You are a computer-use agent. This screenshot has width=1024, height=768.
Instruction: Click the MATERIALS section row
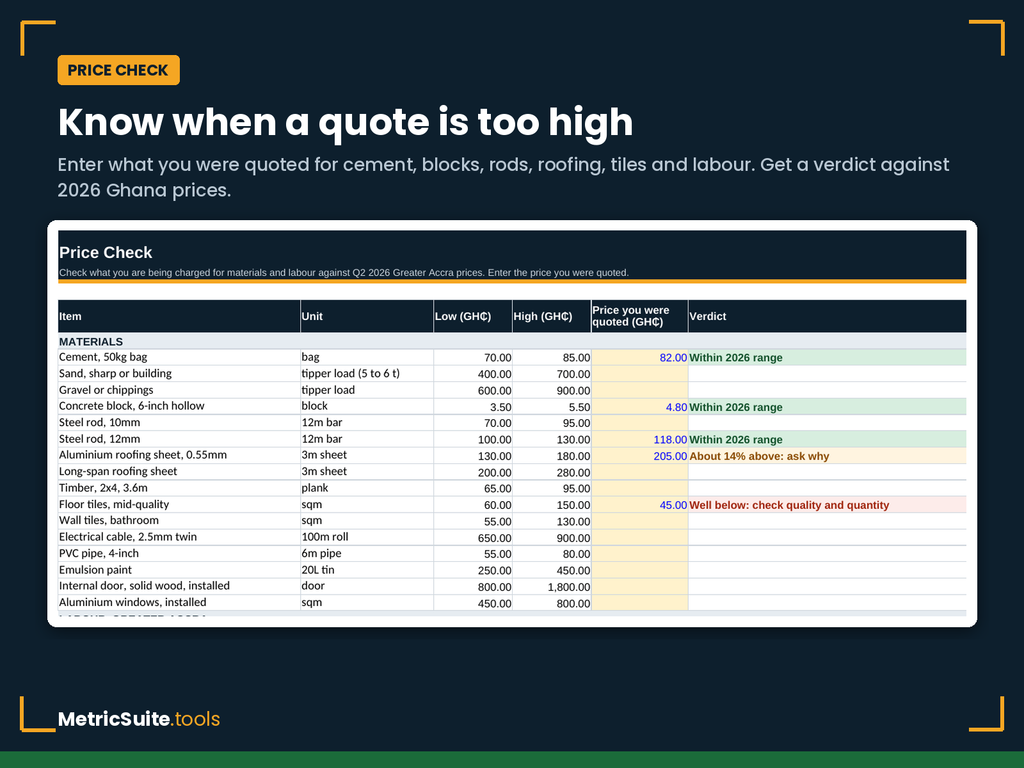[512, 342]
